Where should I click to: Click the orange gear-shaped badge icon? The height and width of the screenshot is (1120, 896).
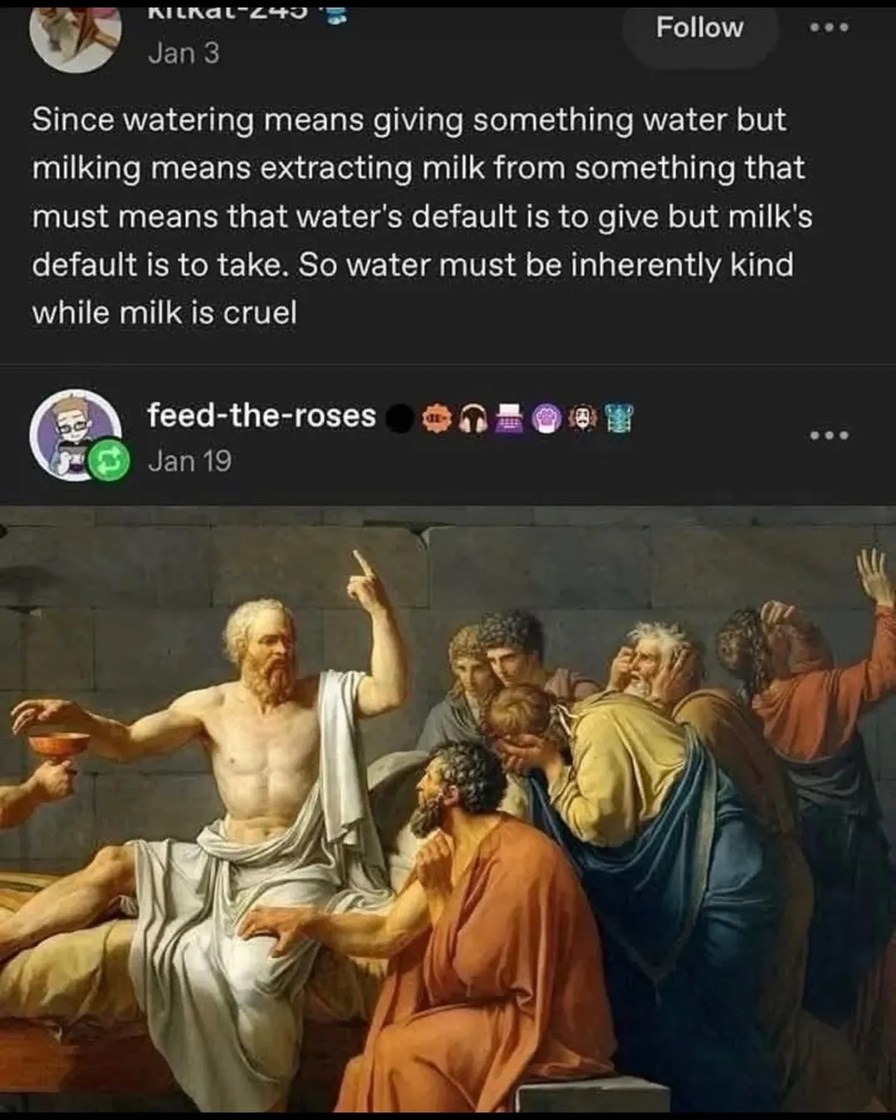(436, 417)
